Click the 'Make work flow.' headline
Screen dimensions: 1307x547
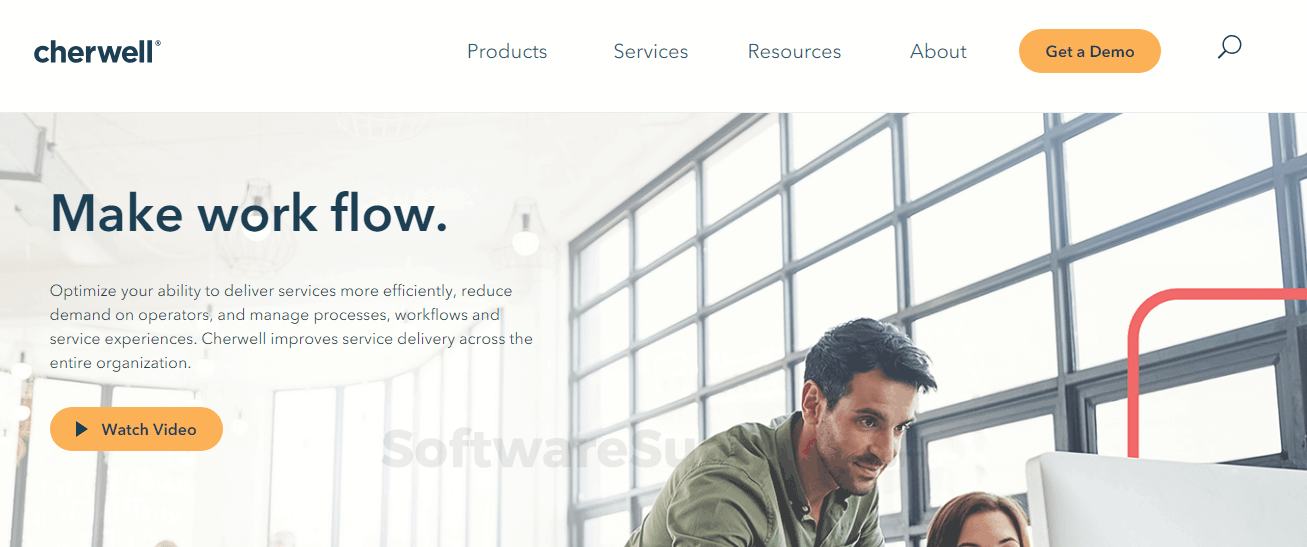[249, 212]
